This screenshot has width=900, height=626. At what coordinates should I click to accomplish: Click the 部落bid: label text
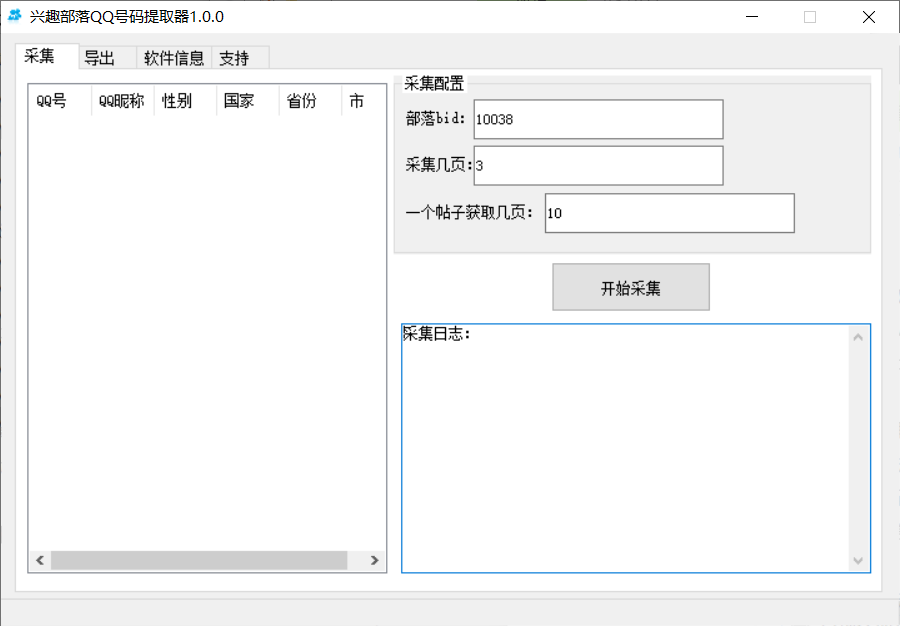[436, 118]
